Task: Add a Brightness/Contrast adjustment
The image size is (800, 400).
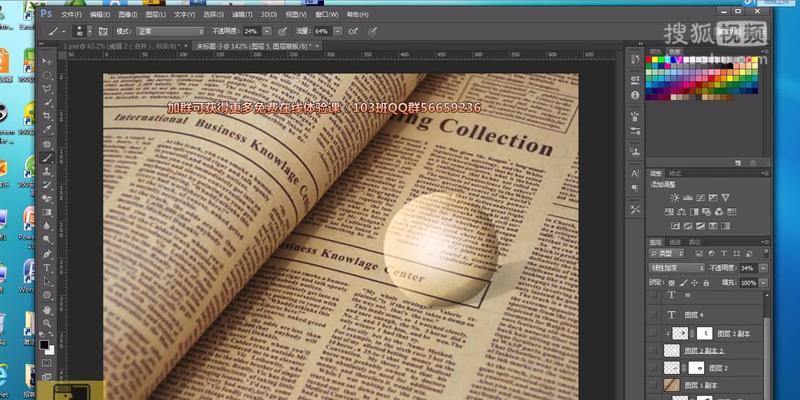Action: point(675,197)
